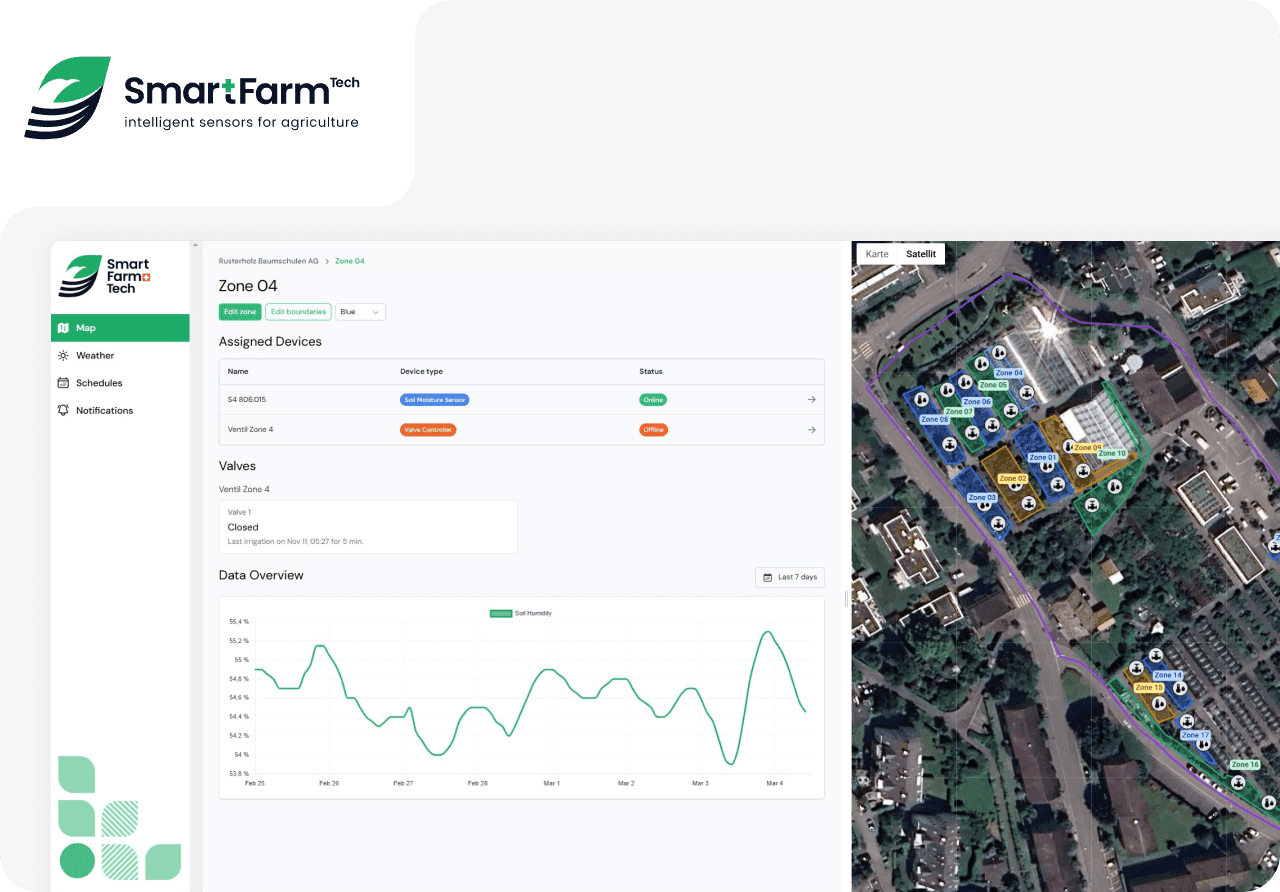The image size is (1280, 892).
Task: Click the Zone 15 label on map
Action: point(1149,688)
